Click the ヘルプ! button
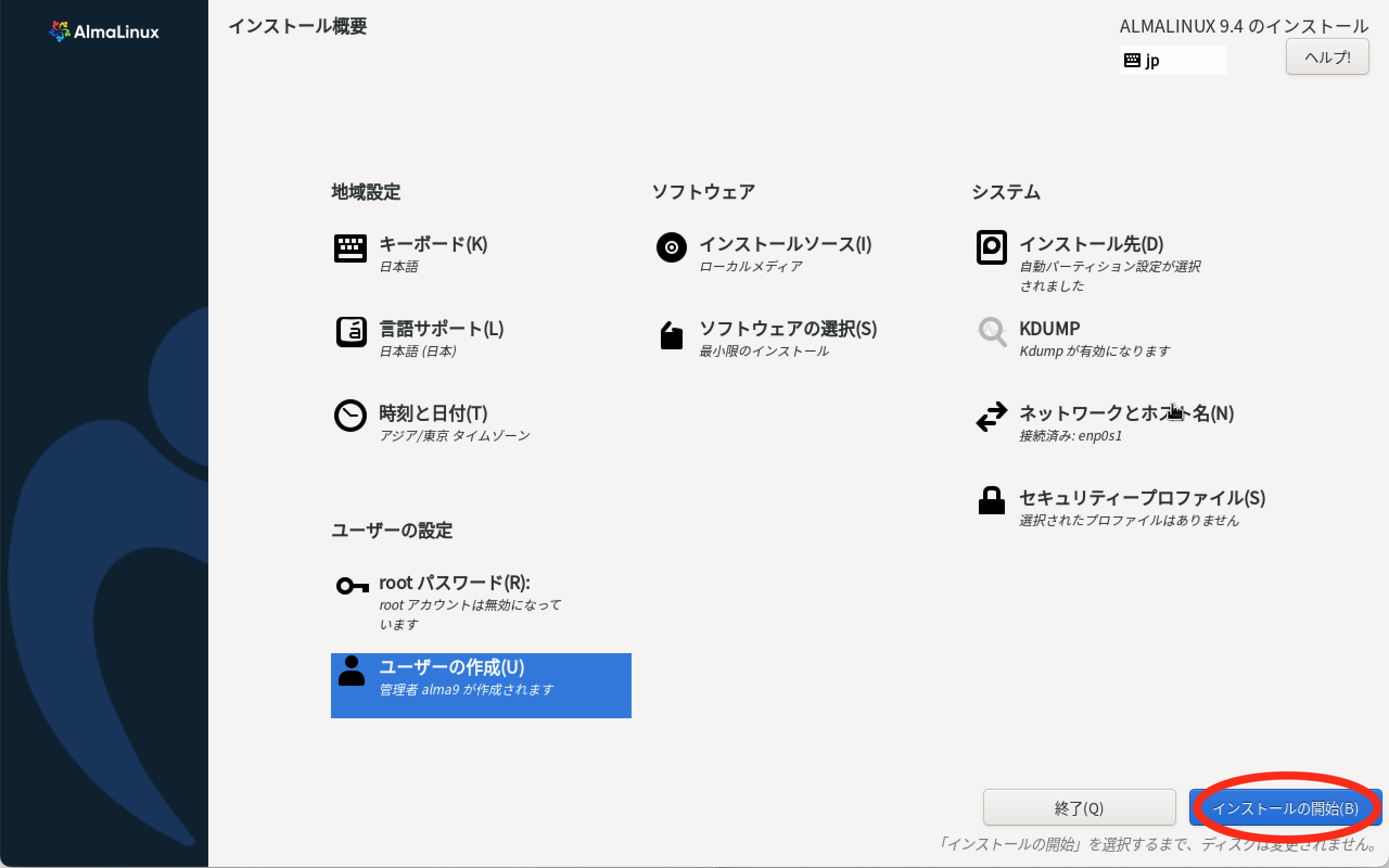 pyautogui.click(x=1327, y=57)
